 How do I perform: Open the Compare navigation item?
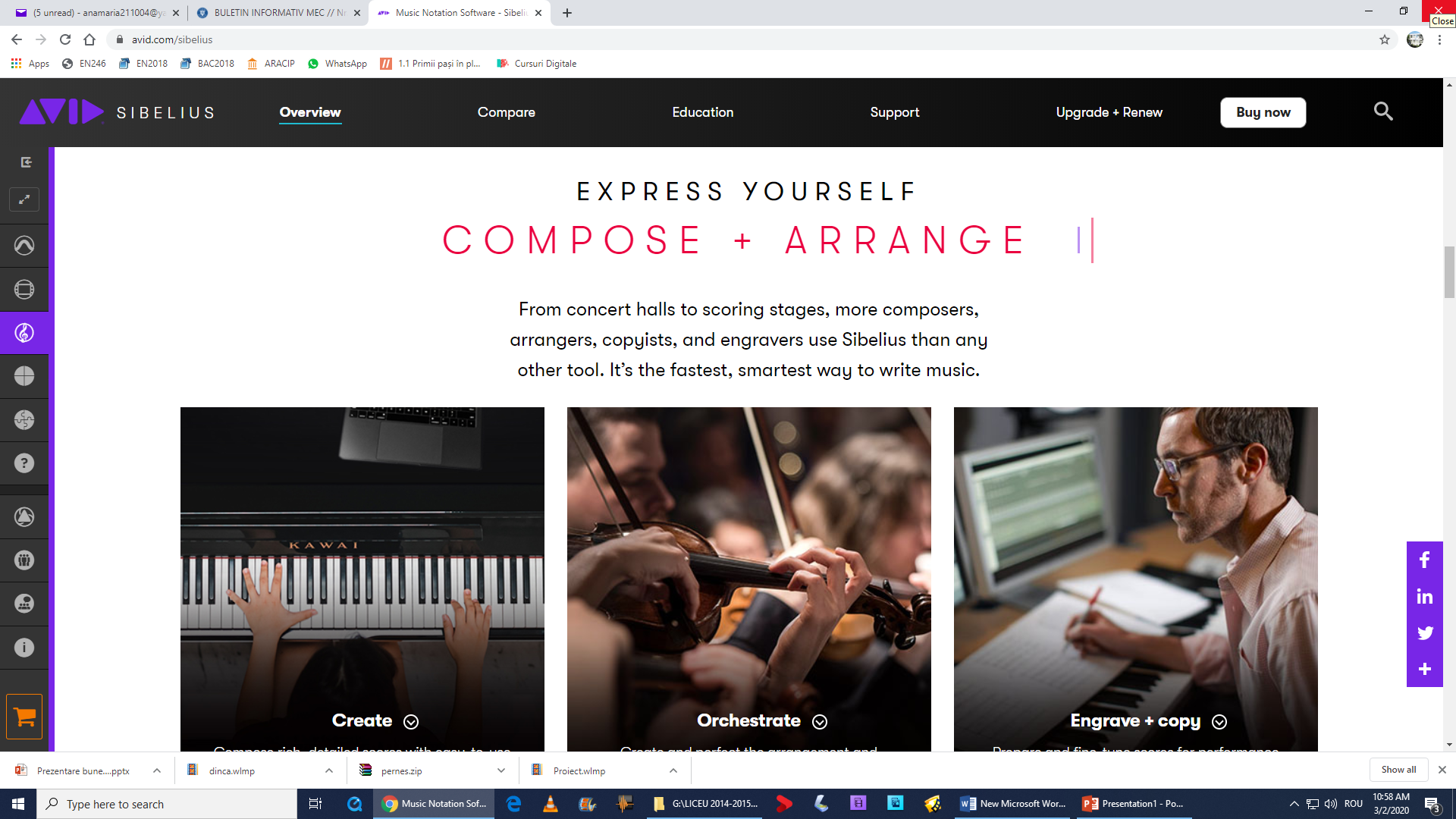(507, 112)
